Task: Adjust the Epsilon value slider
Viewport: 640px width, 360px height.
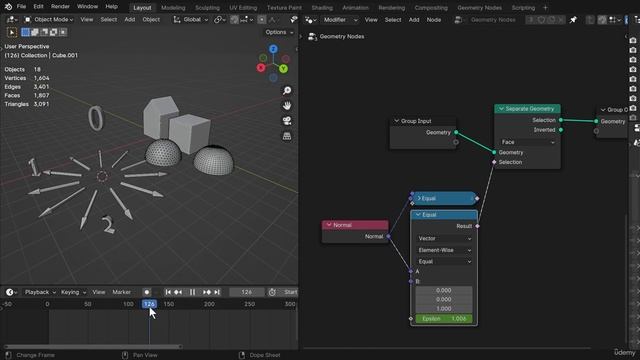Action: pyautogui.click(x=444, y=319)
